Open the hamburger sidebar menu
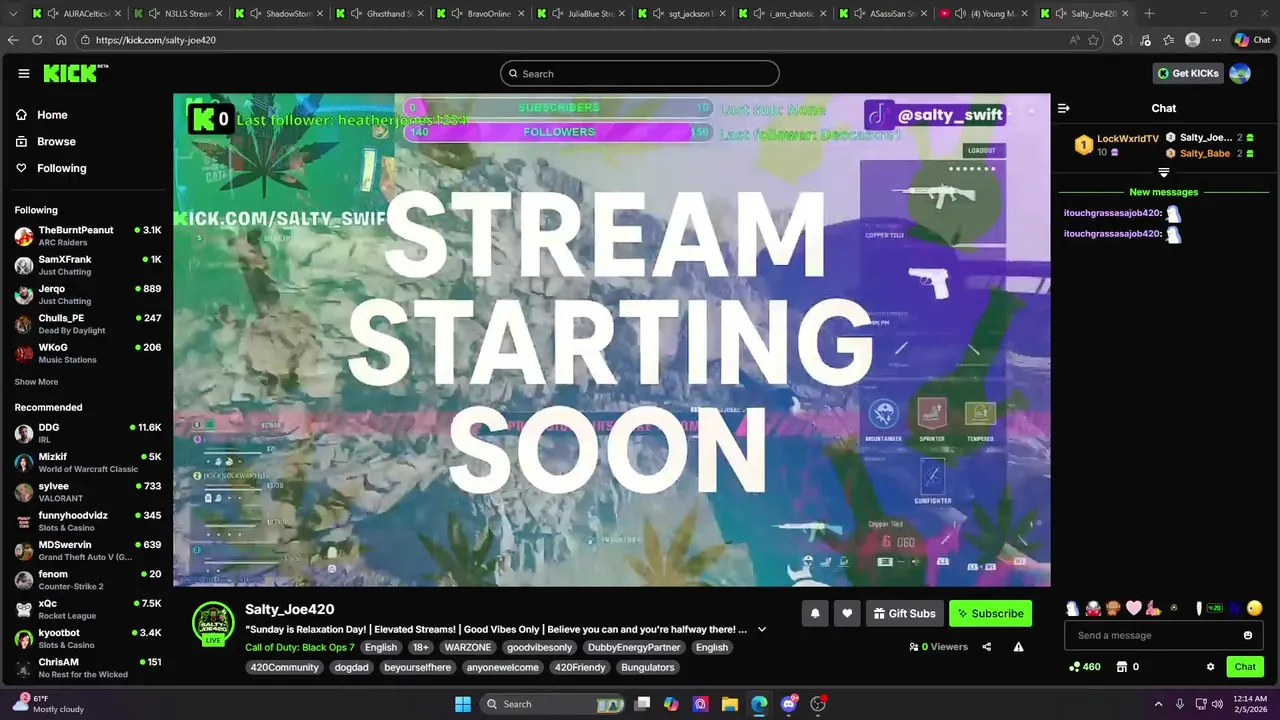The width and height of the screenshot is (1280, 720). pos(24,73)
